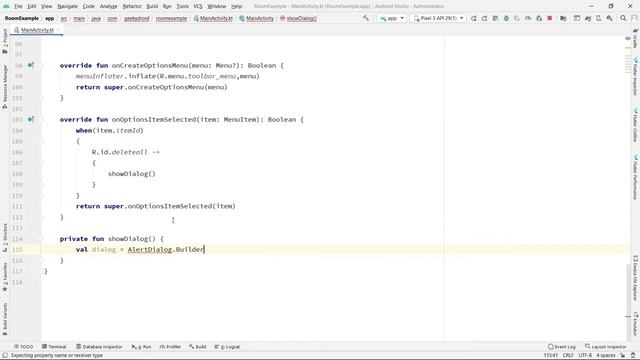Click the showDialog() call on line 108

131,174
